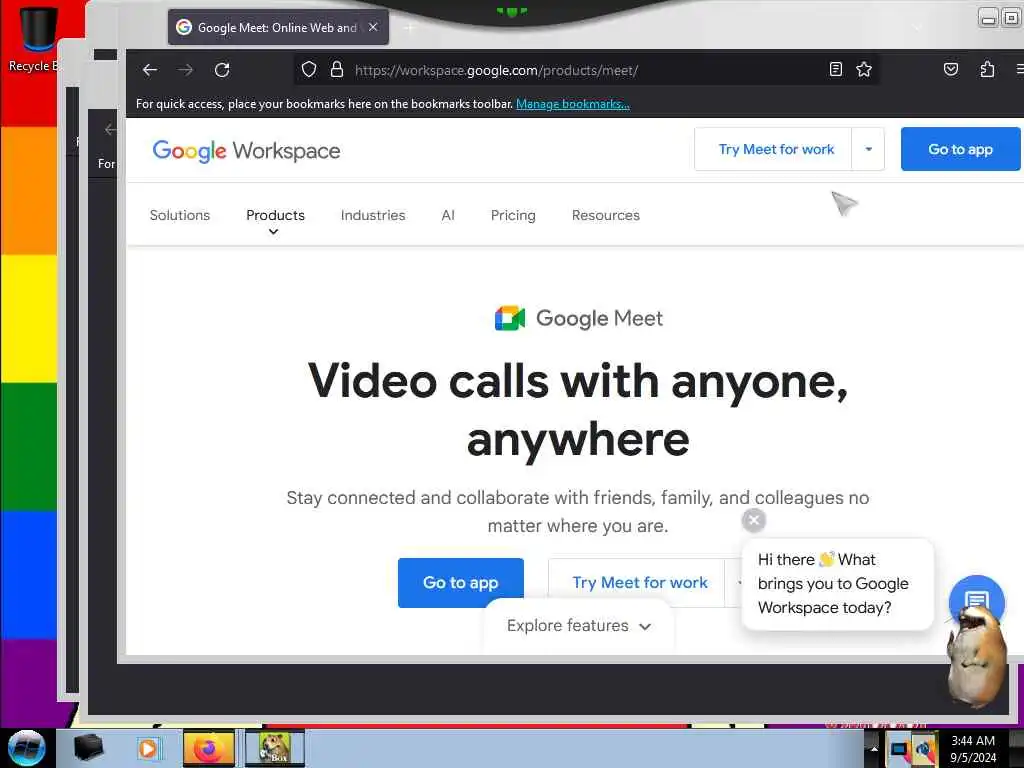Click the volume tray icon
Screen dimensions: 1024x768
[924, 749]
